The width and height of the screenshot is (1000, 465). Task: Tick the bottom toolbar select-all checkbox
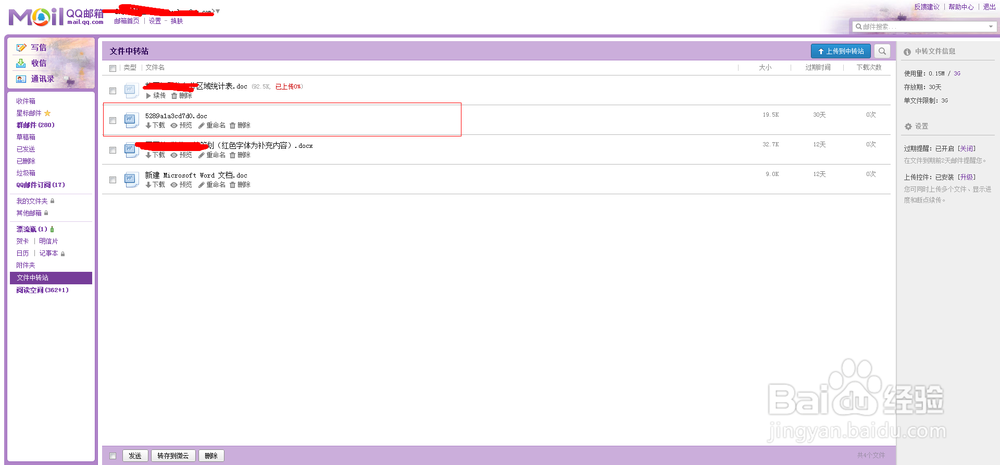[x=113, y=455]
